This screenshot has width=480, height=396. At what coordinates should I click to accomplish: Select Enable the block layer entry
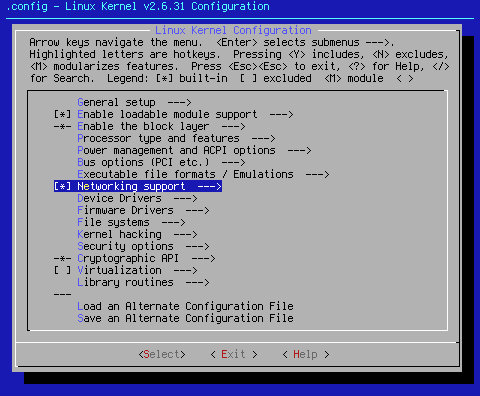(x=149, y=126)
